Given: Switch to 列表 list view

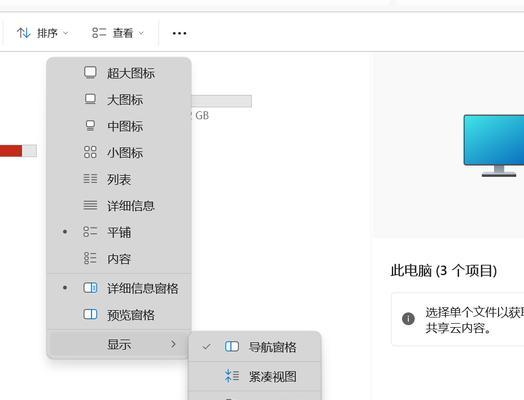Looking at the screenshot, I should pyautogui.click(x=119, y=179).
